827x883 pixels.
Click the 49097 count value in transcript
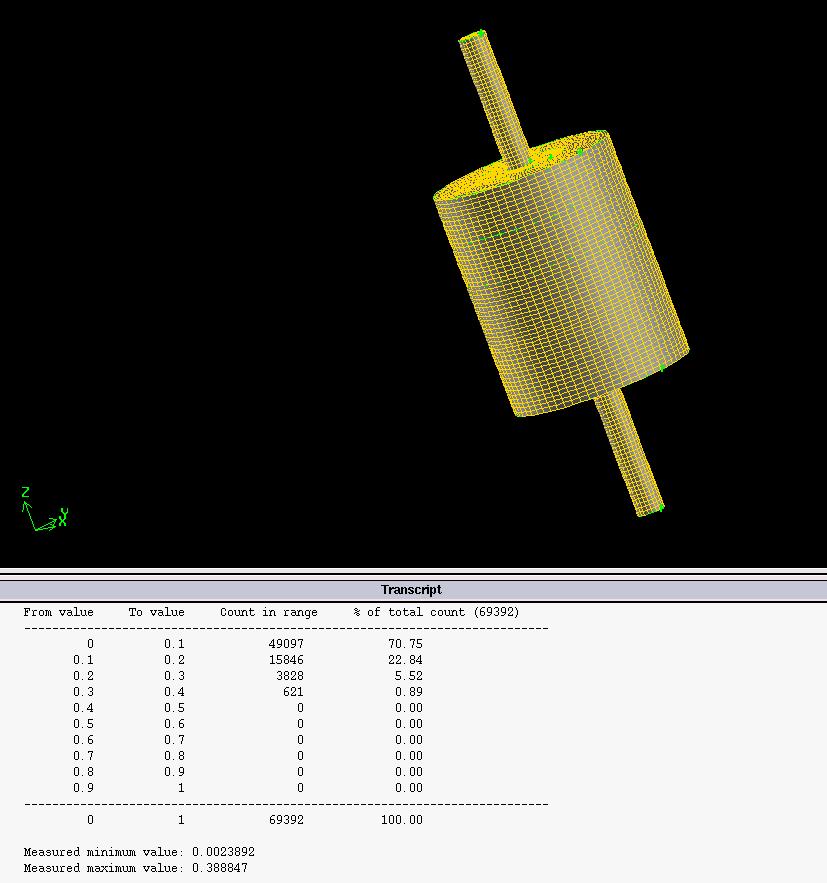coord(286,644)
